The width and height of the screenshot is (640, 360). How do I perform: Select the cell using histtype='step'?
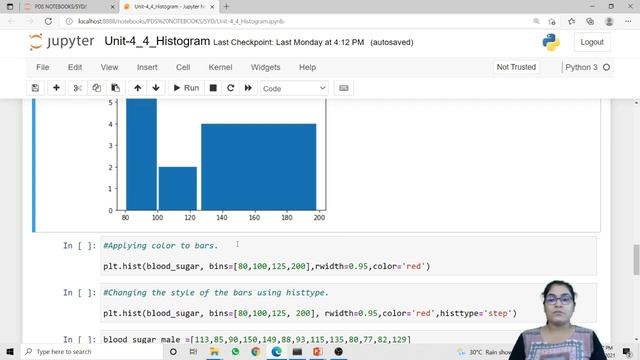(349, 303)
